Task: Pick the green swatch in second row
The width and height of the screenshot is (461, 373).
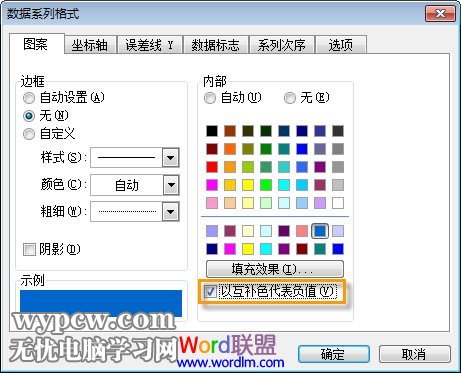Action: (x=266, y=149)
